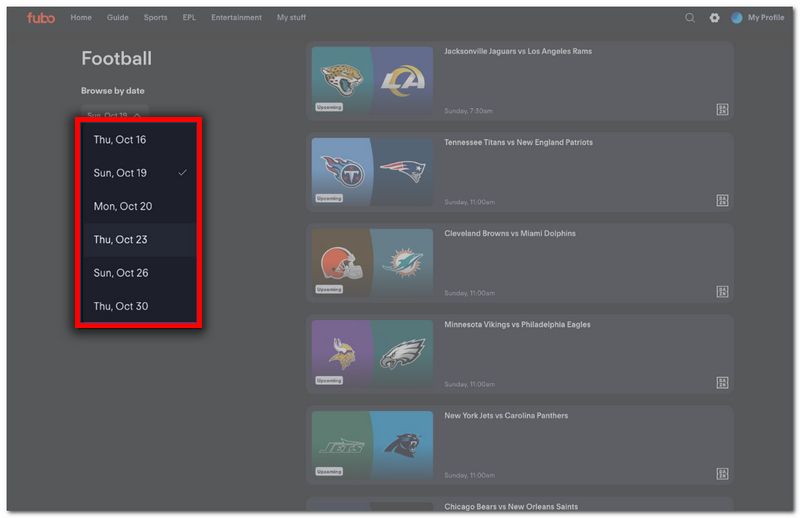Click Sunday, 11:00am time on Vikings card
The width and height of the screenshot is (800, 518).
[x=469, y=384]
